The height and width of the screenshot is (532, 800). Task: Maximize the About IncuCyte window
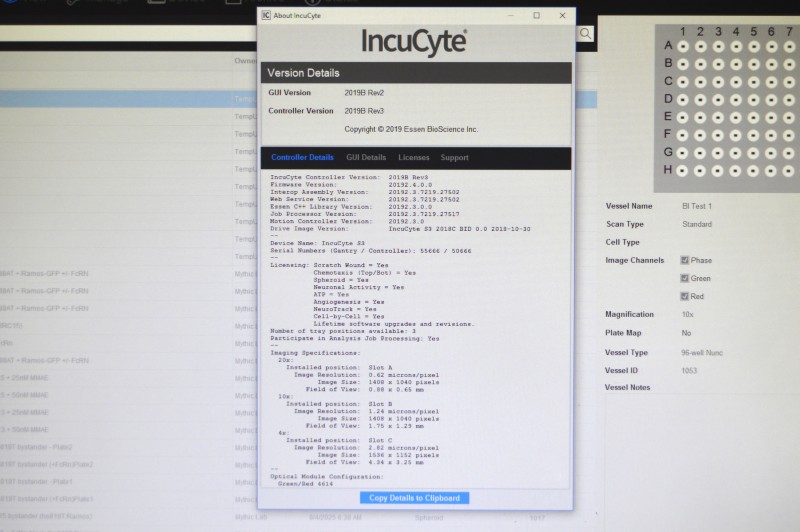point(536,15)
